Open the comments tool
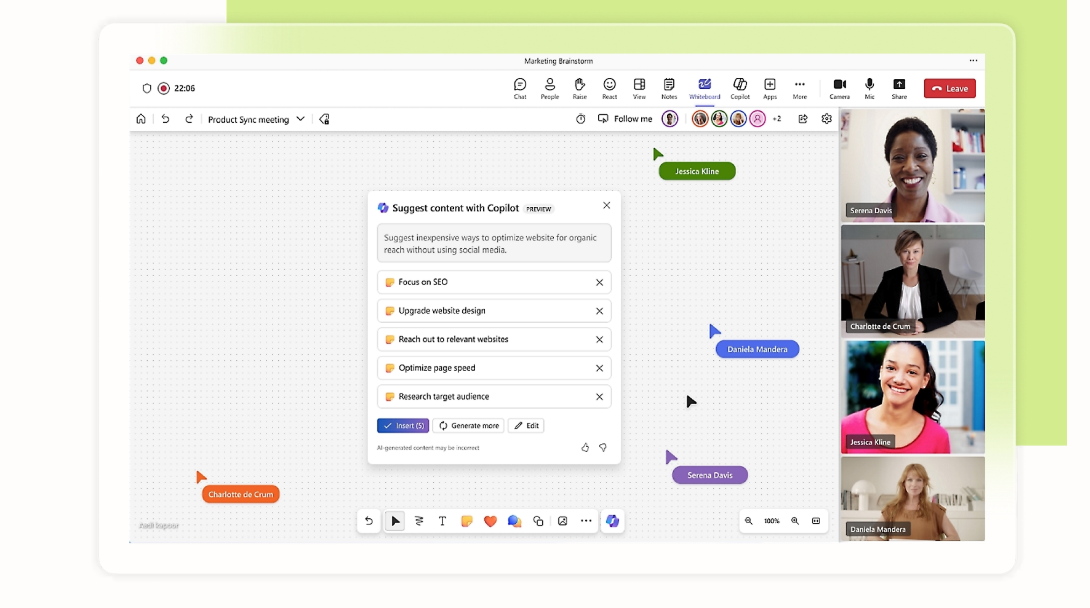The width and height of the screenshot is (1090, 608). [514, 521]
